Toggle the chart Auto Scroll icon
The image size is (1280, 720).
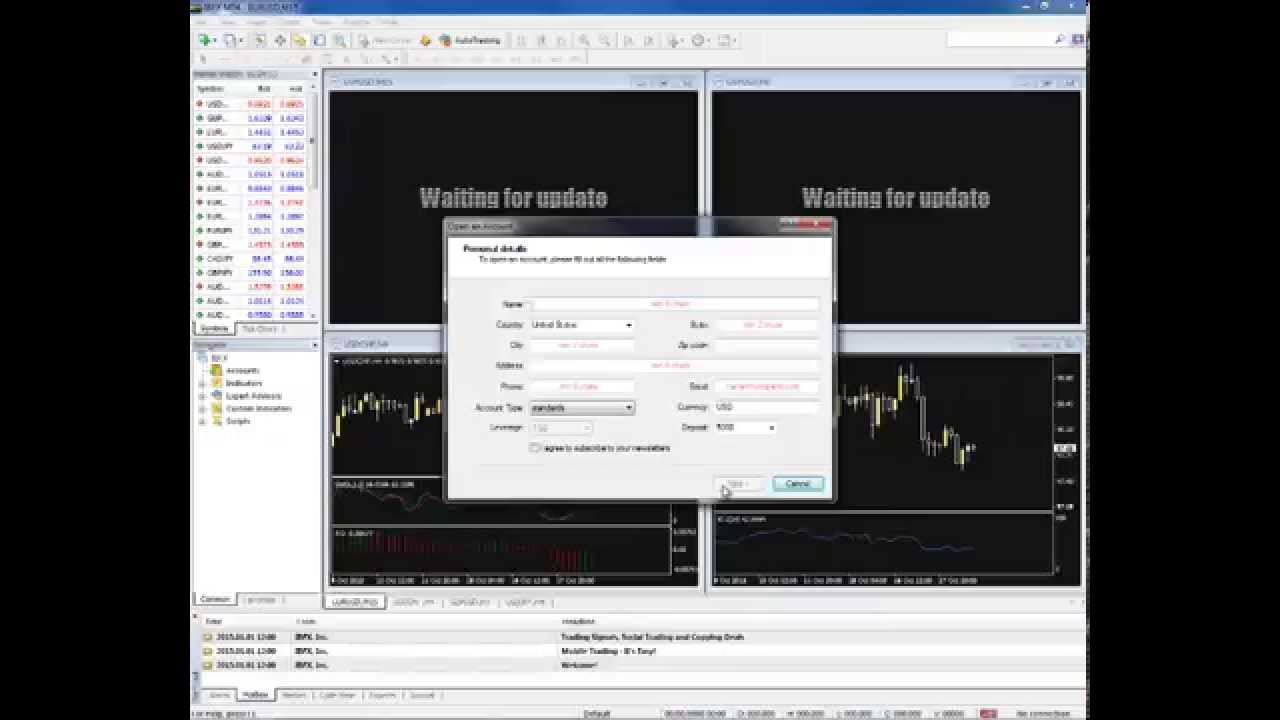pyautogui.click(x=628, y=40)
